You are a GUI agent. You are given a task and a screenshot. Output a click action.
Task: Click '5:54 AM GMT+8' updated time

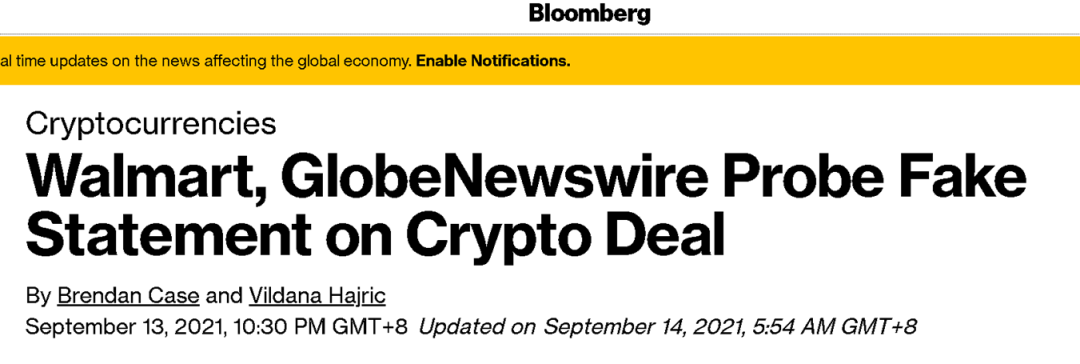pyautogui.click(x=833, y=327)
